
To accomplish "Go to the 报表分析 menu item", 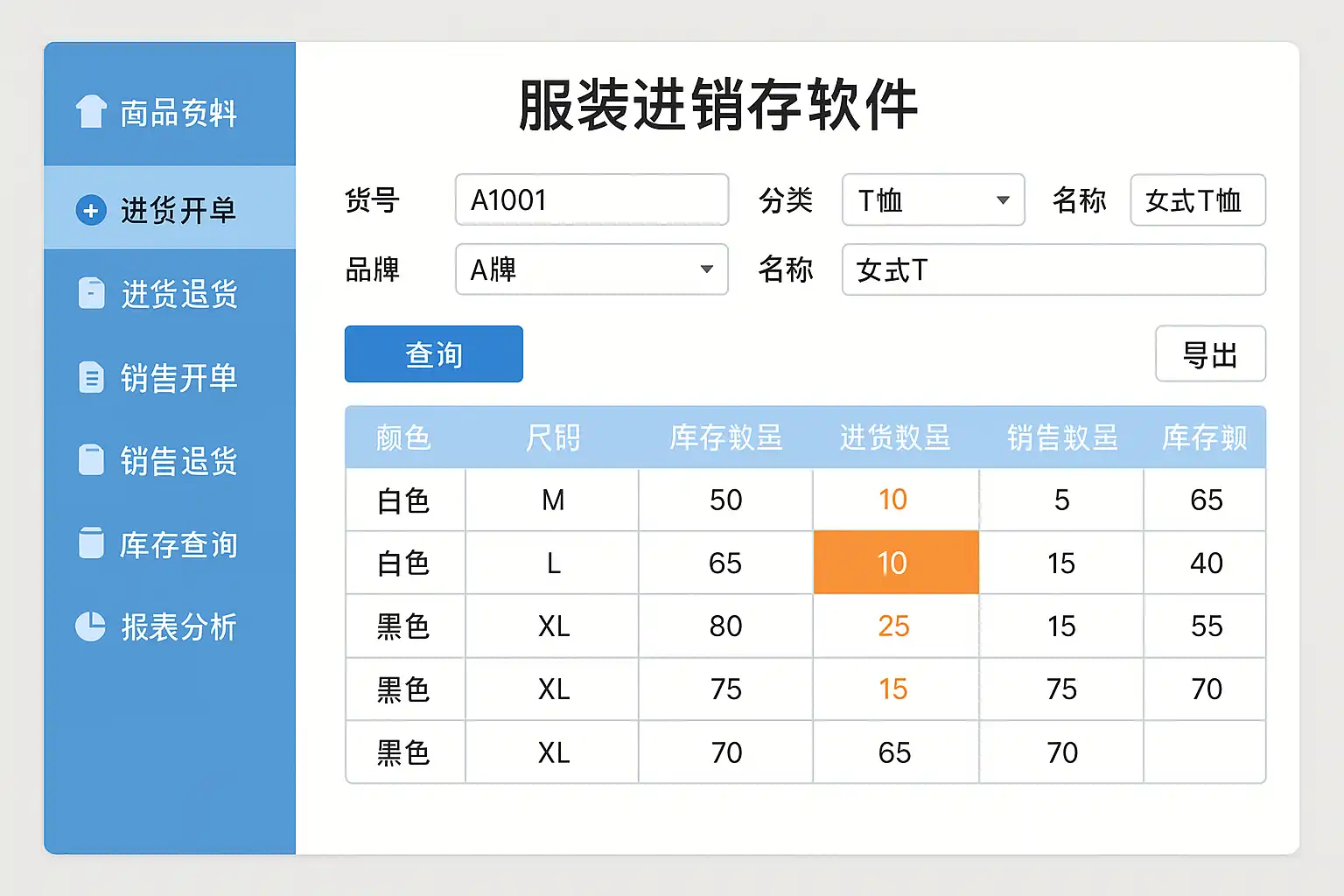I will (x=178, y=627).
